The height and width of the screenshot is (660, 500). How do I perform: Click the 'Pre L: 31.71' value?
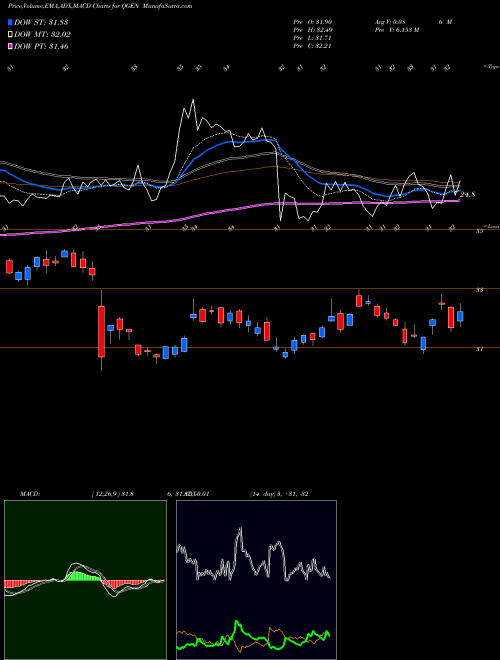point(313,38)
